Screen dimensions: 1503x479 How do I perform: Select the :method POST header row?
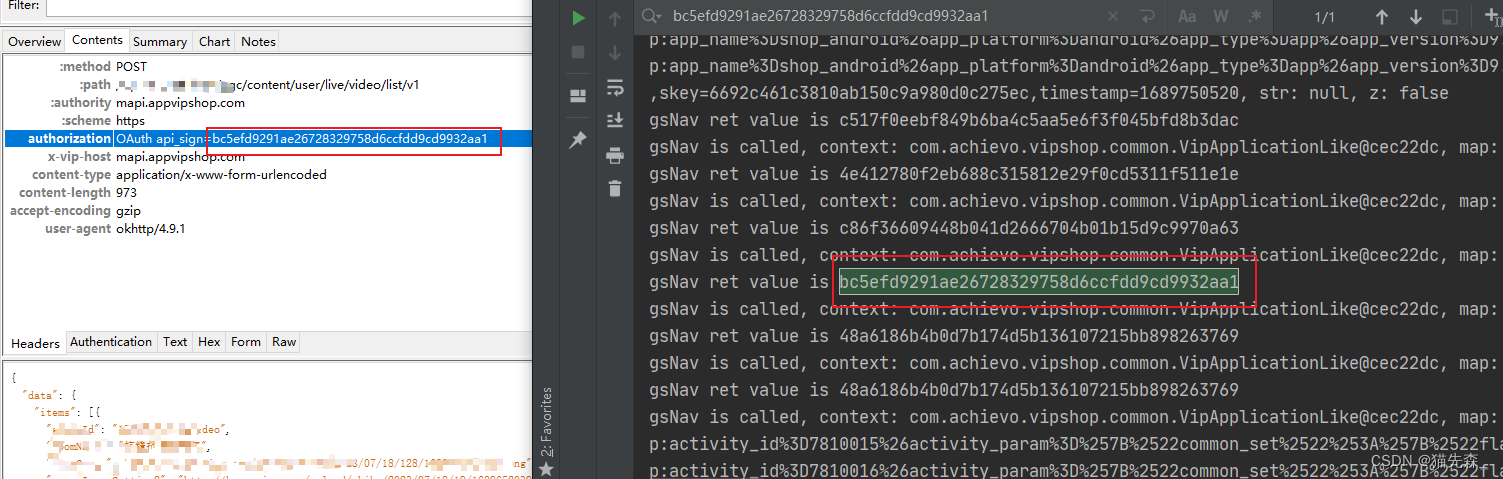tap(266, 66)
